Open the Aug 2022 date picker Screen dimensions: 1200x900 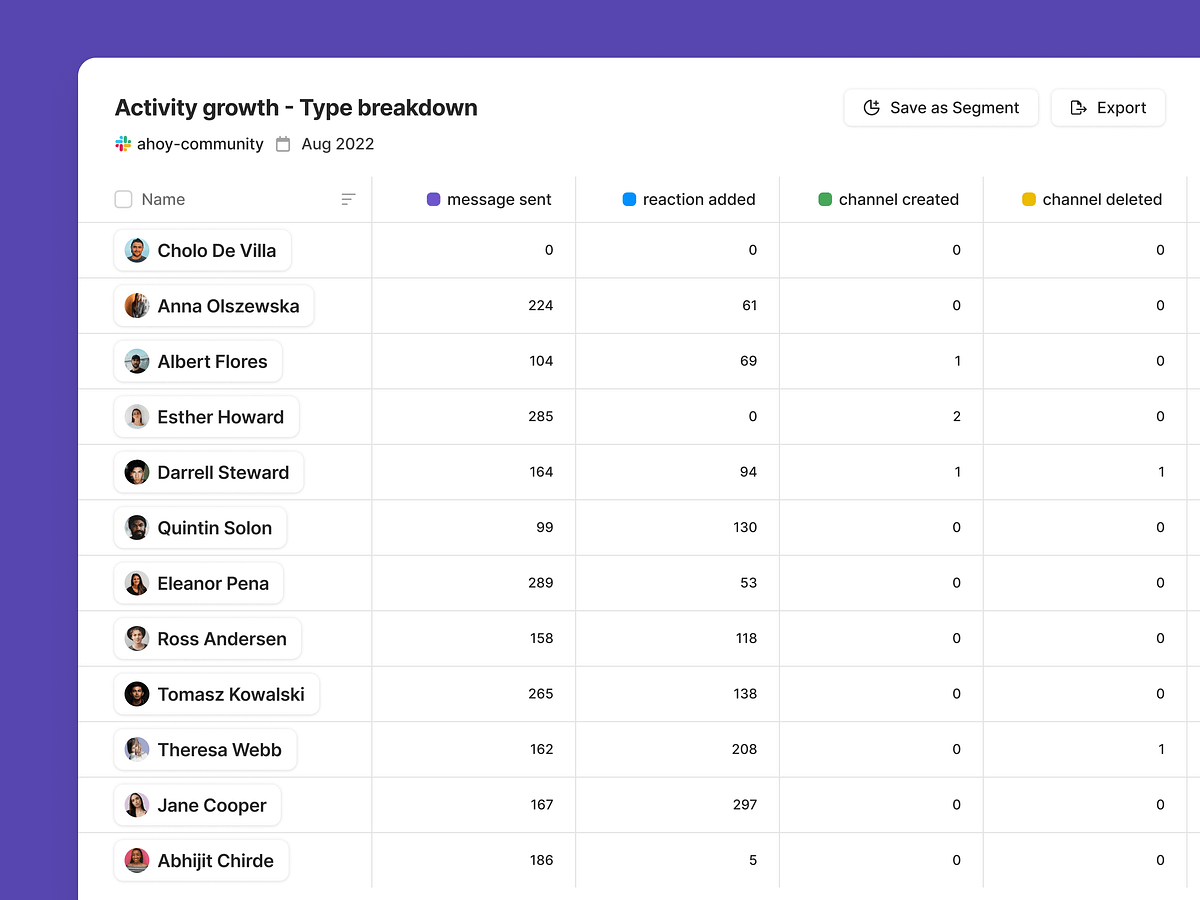337,144
